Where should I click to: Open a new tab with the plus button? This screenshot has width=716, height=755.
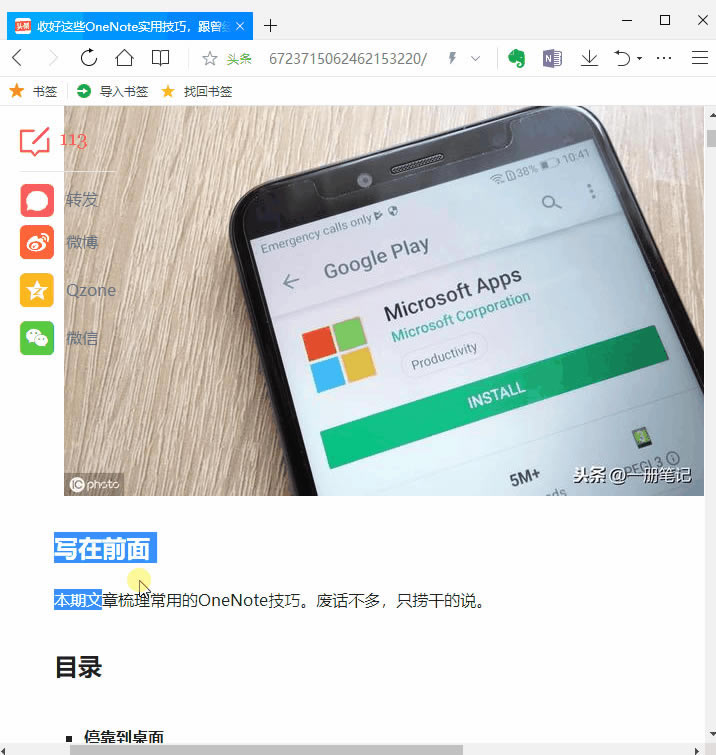pyautogui.click(x=271, y=26)
